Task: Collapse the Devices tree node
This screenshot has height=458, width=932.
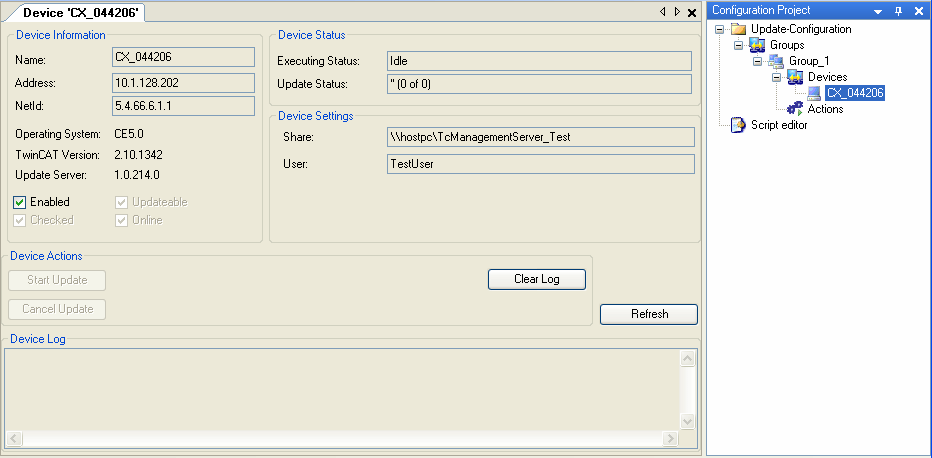Action: click(777, 77)
